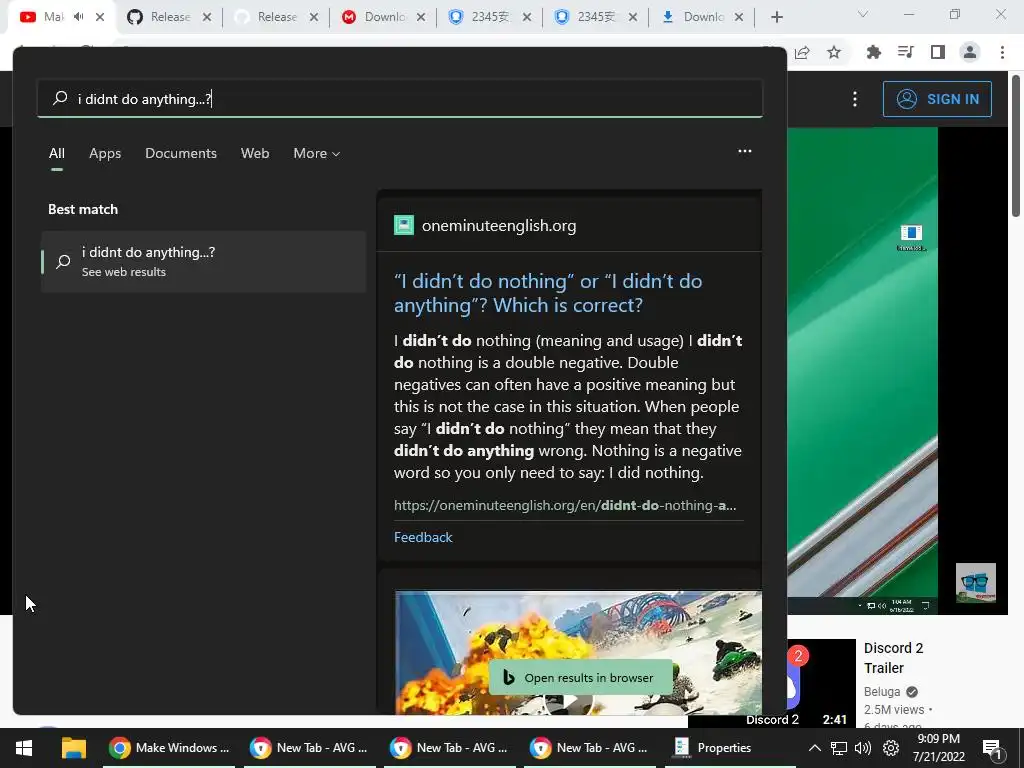
Task: Close the YouTube tab
Action: coord(100,17)
